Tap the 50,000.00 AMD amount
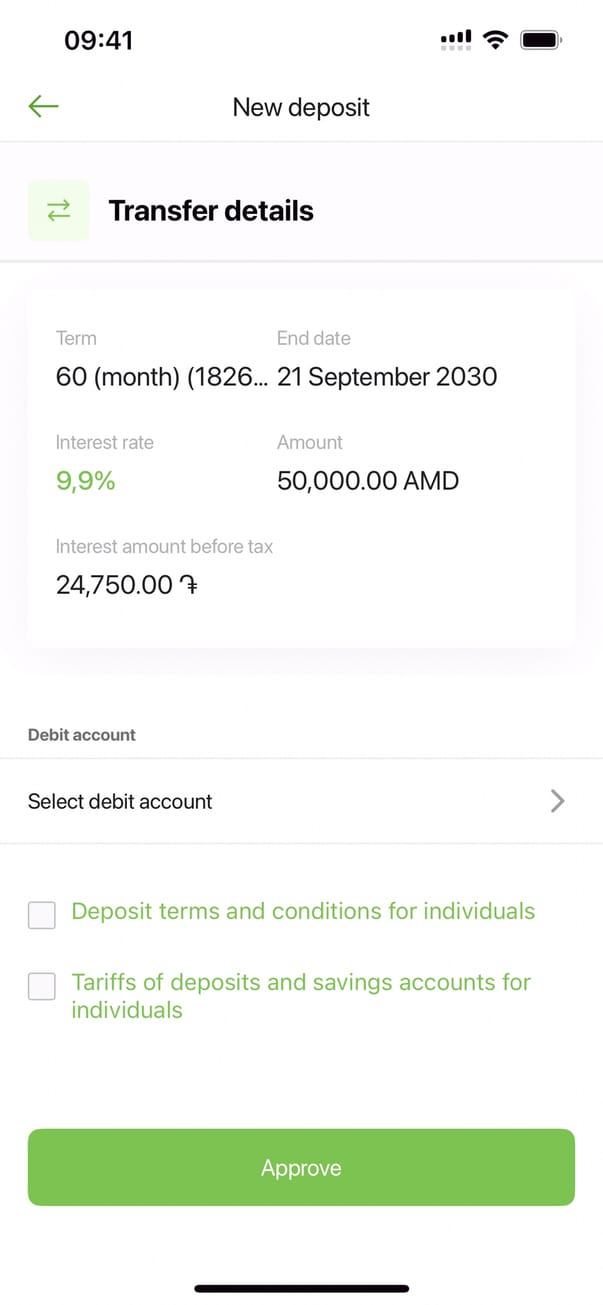Image resolution: width=603 pixels, height=1305 pixels. [368, 481]
